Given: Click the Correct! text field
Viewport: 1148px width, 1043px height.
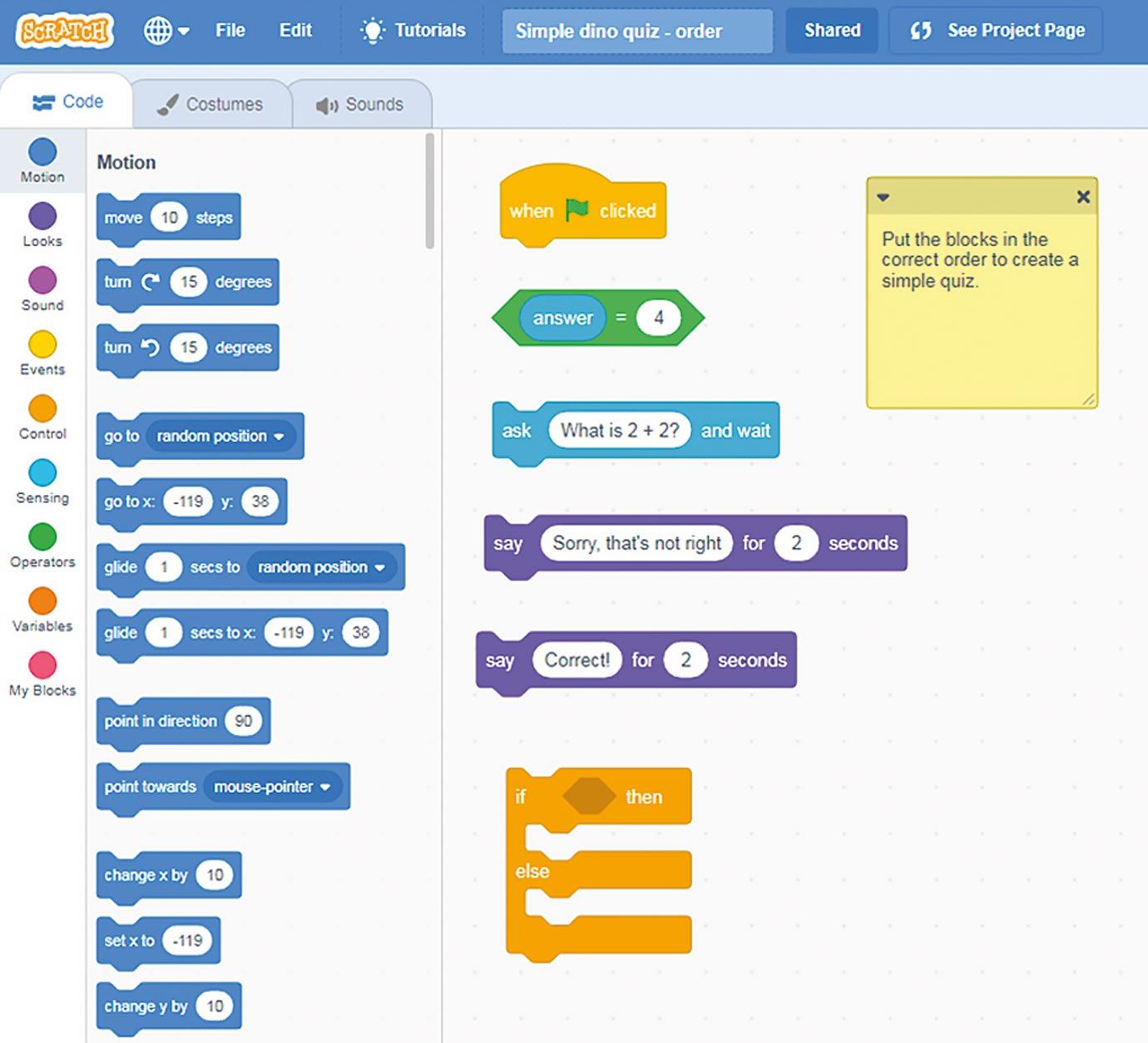Looking at the screenshot, I should tap(576, 660).
